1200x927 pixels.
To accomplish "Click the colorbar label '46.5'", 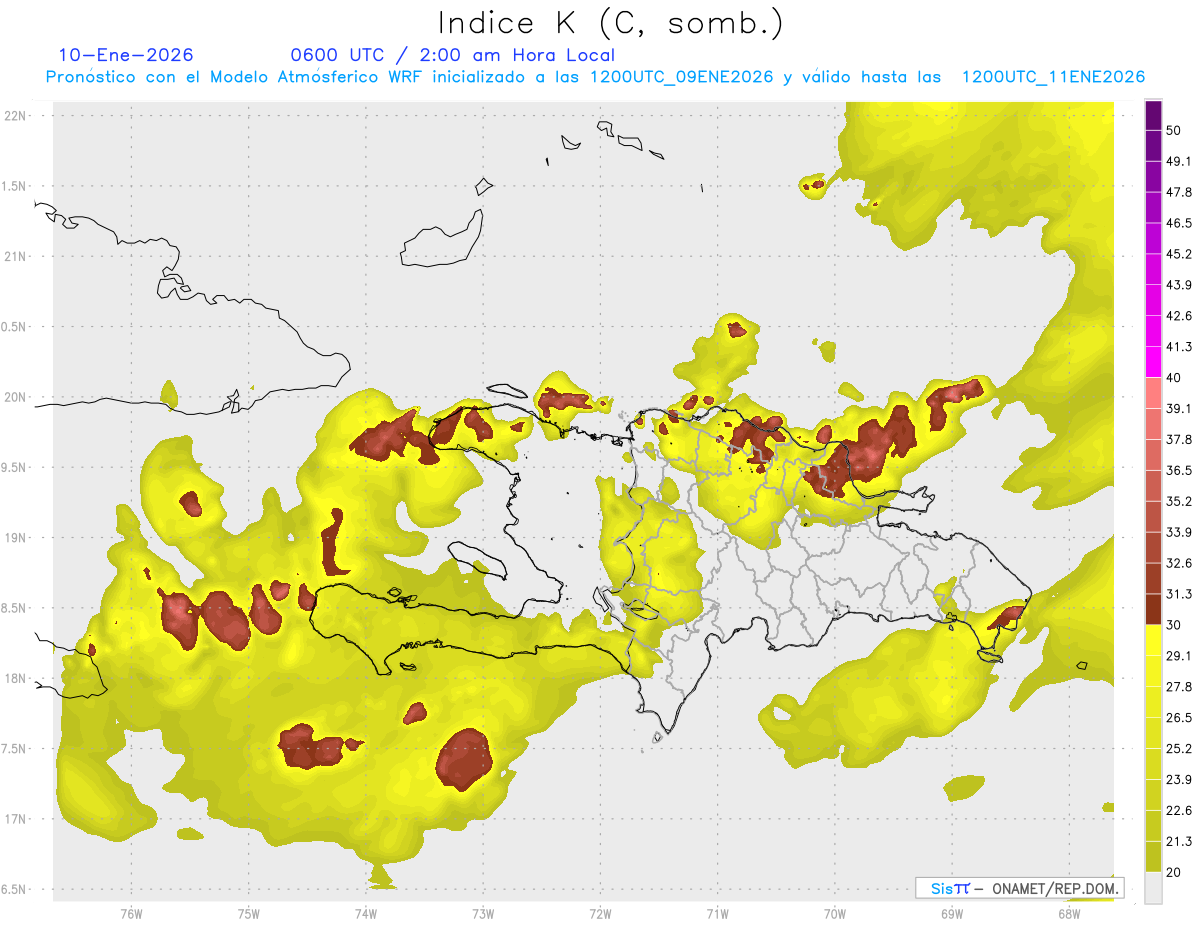I will pyautogui.click(x=1179, y=223).
